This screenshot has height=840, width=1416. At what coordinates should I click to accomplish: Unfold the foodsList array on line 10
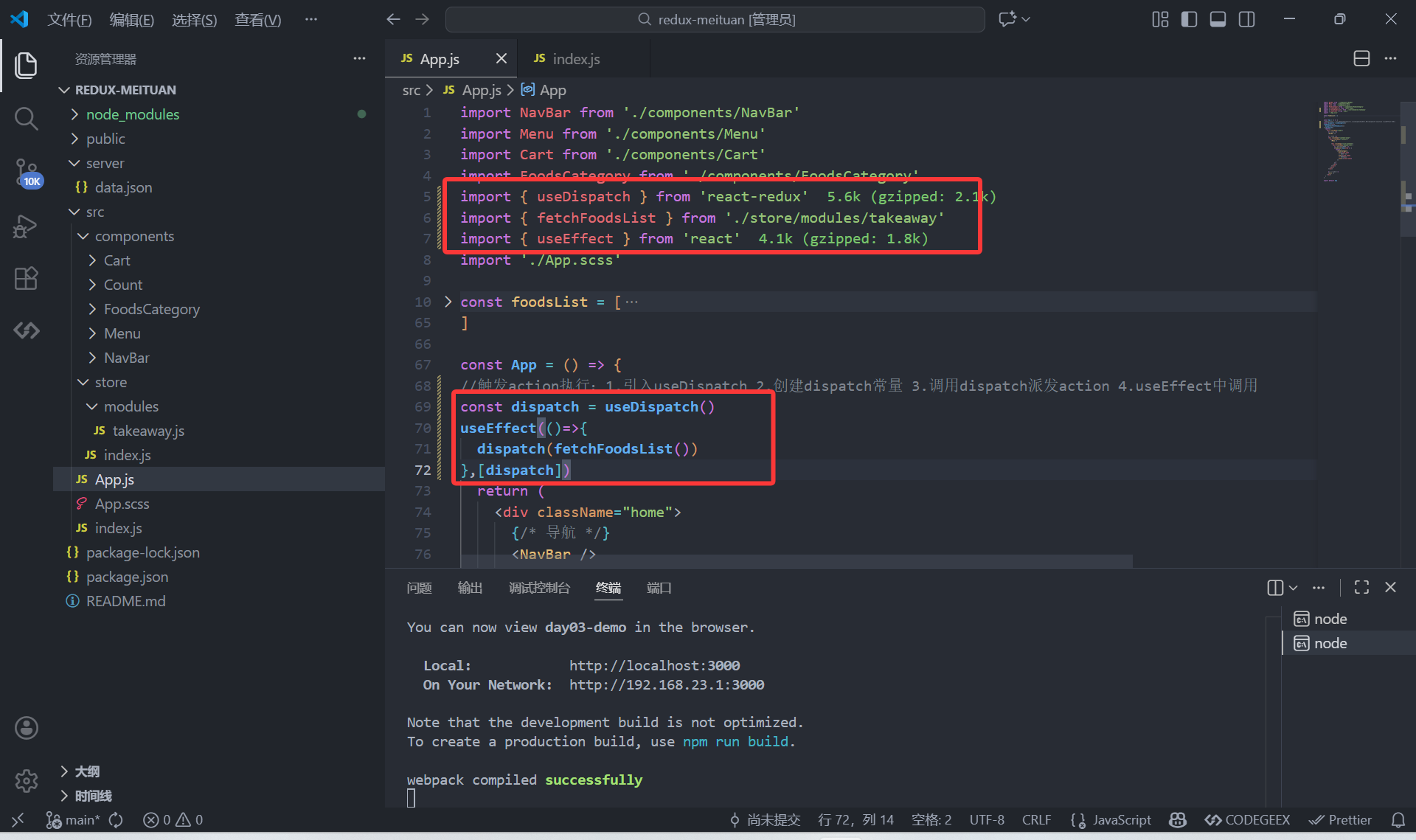click(x=448, y=302)
